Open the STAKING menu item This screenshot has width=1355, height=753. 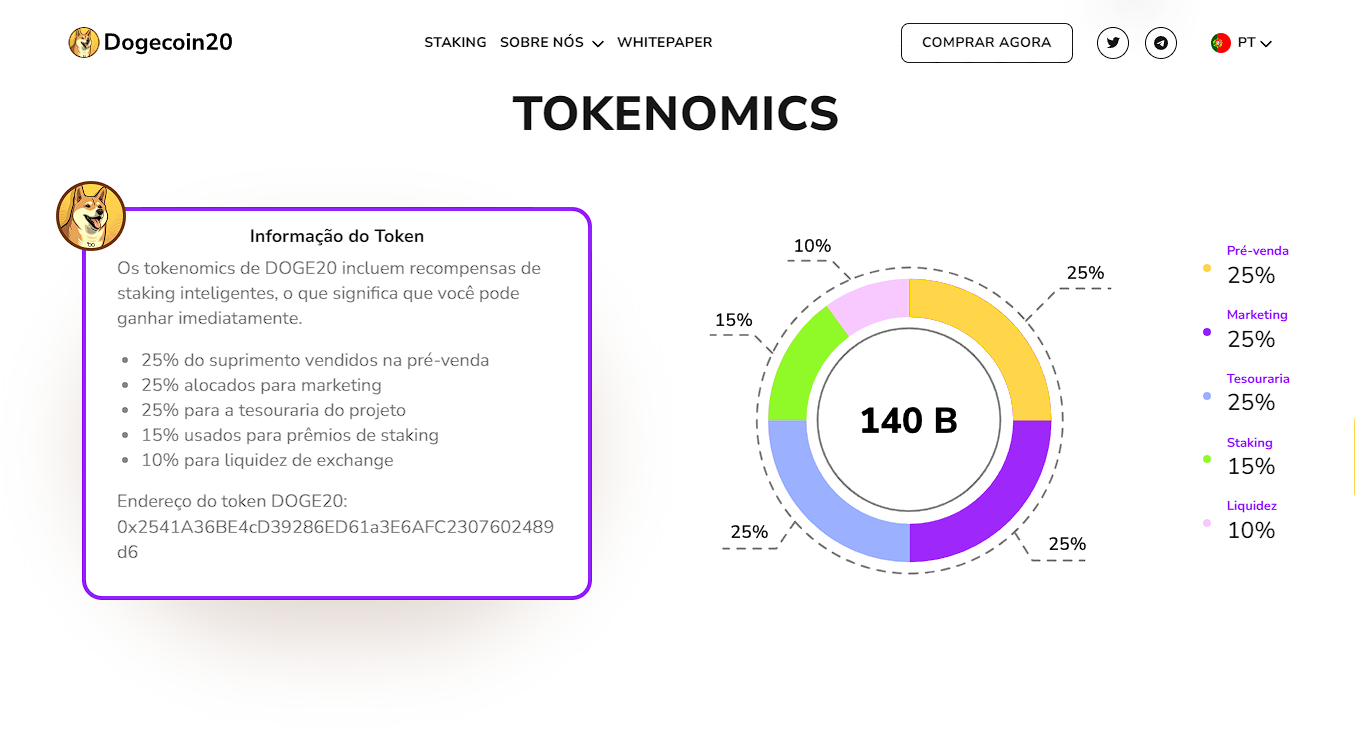pos(455,42)
